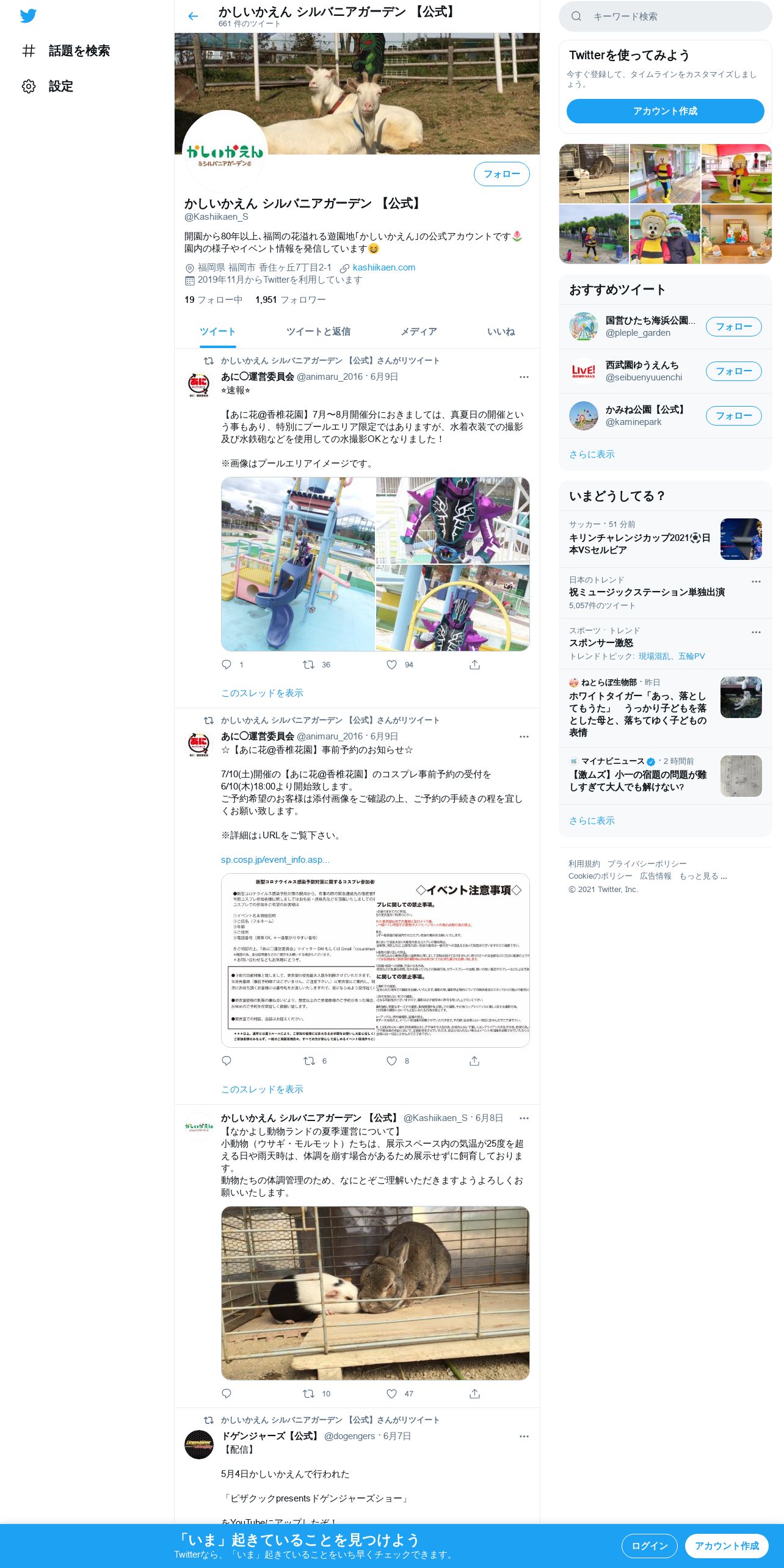
Task: Share the 速報 tweet
Action: 474,664
